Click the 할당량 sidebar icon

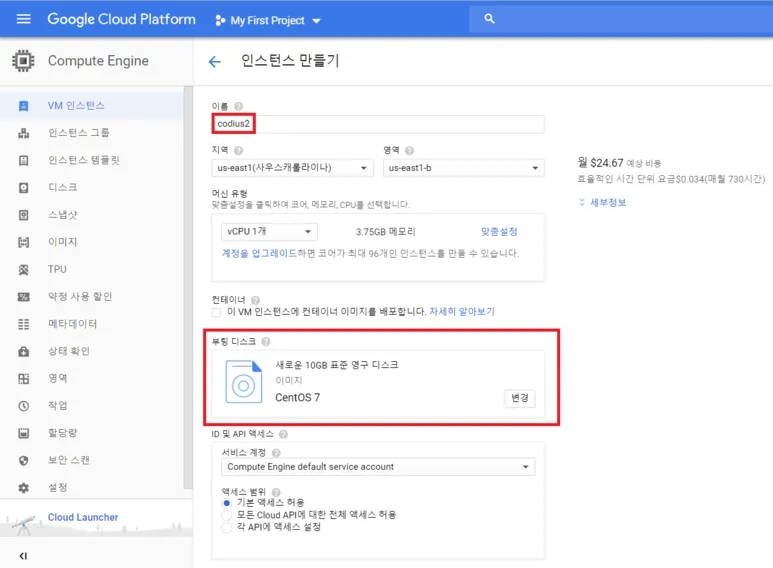(x=23, y=433)
